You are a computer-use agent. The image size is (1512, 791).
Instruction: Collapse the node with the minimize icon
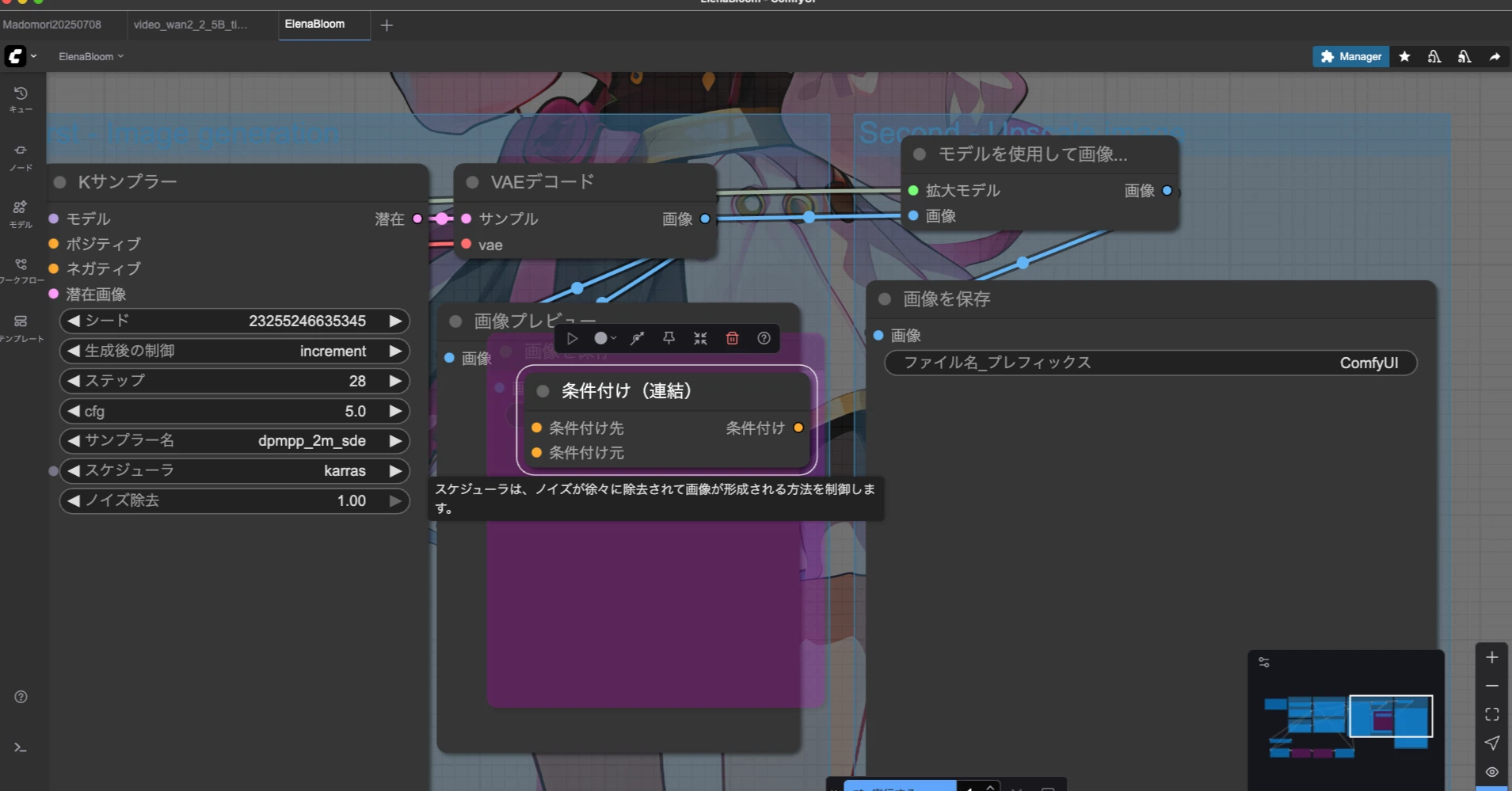pyautogui.click(x=700, y=338)
